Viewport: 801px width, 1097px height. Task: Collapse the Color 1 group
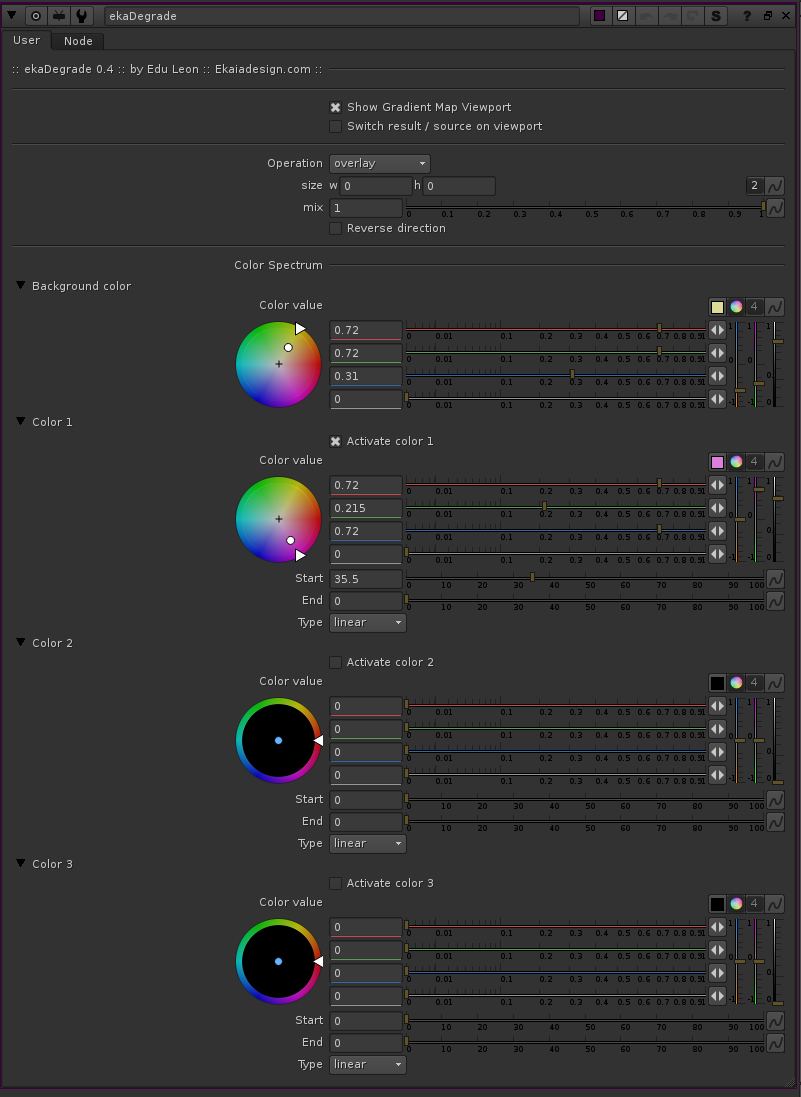click(x=21, y=421)
